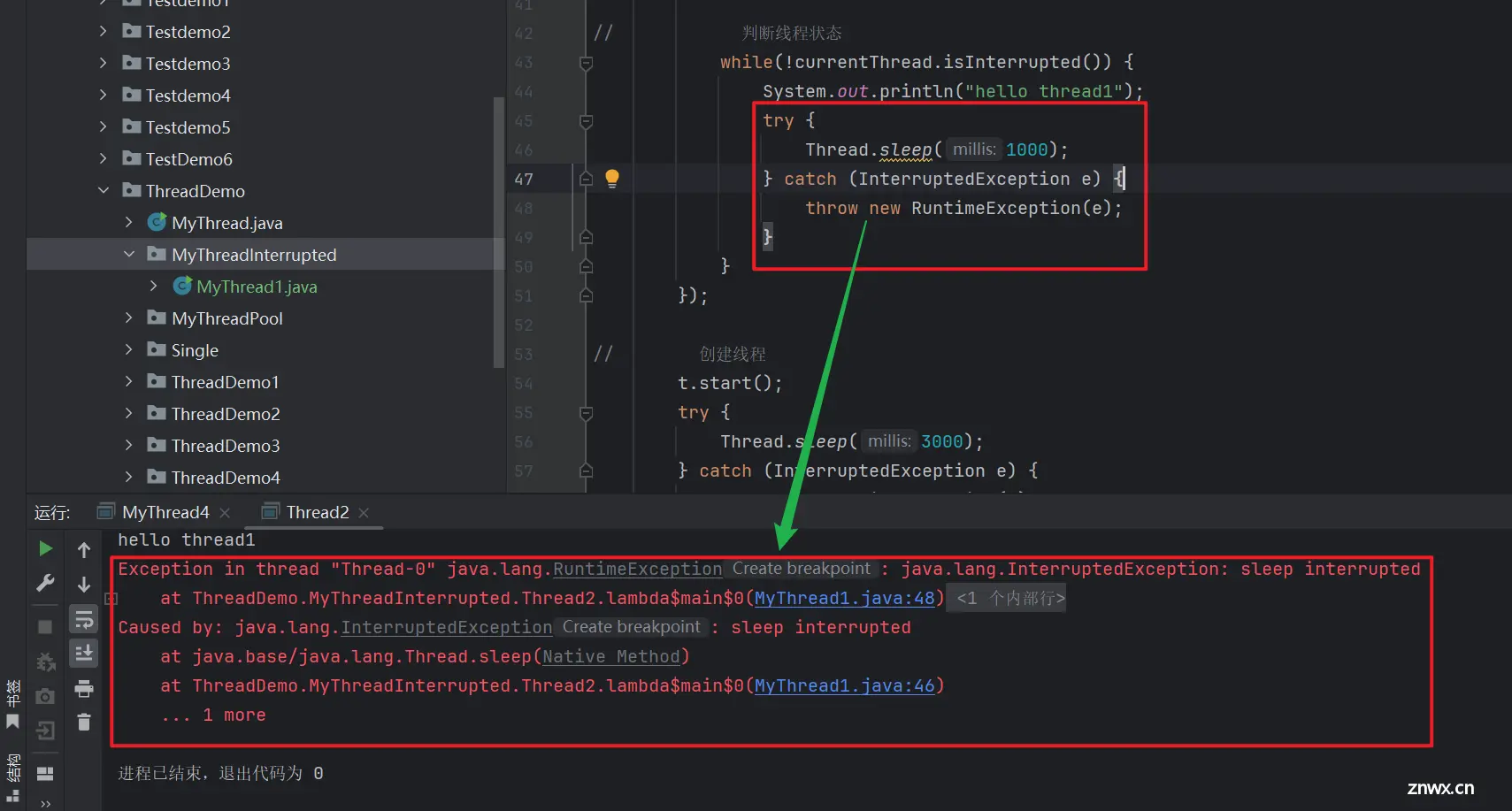Expand Testdemo2 folder
Viewport: 1512px width, 811px height.
(103, 32)
